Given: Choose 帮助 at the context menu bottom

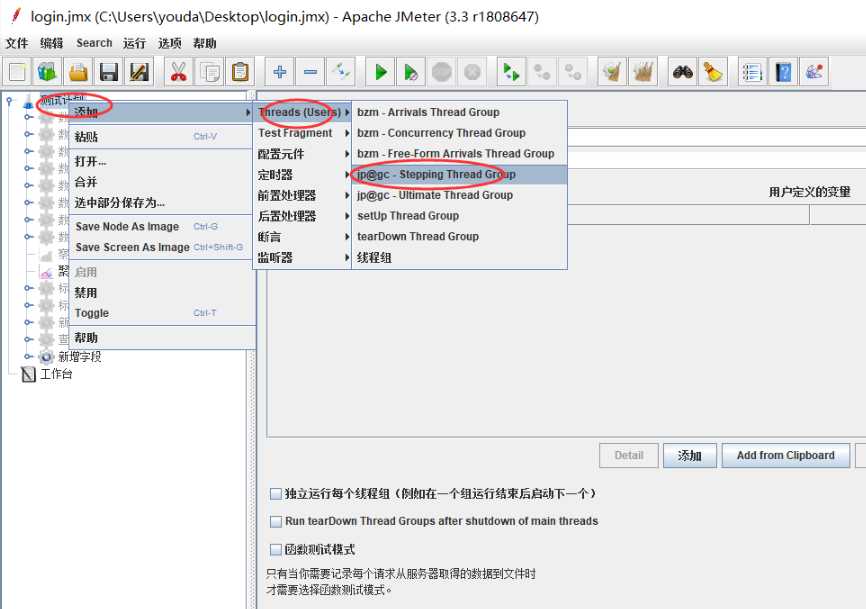Looking at the screenshot, I should tap(161, 337).
